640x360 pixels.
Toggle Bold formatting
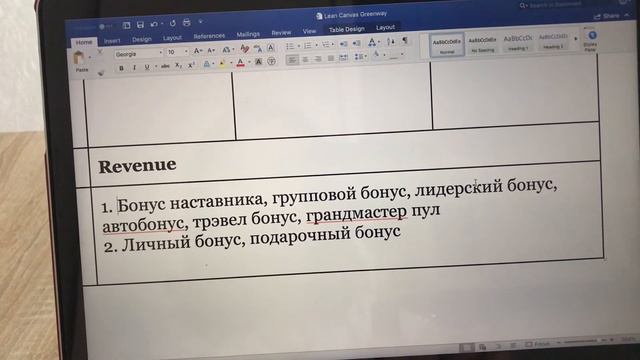pyautogui.click(x=121, y=68)
